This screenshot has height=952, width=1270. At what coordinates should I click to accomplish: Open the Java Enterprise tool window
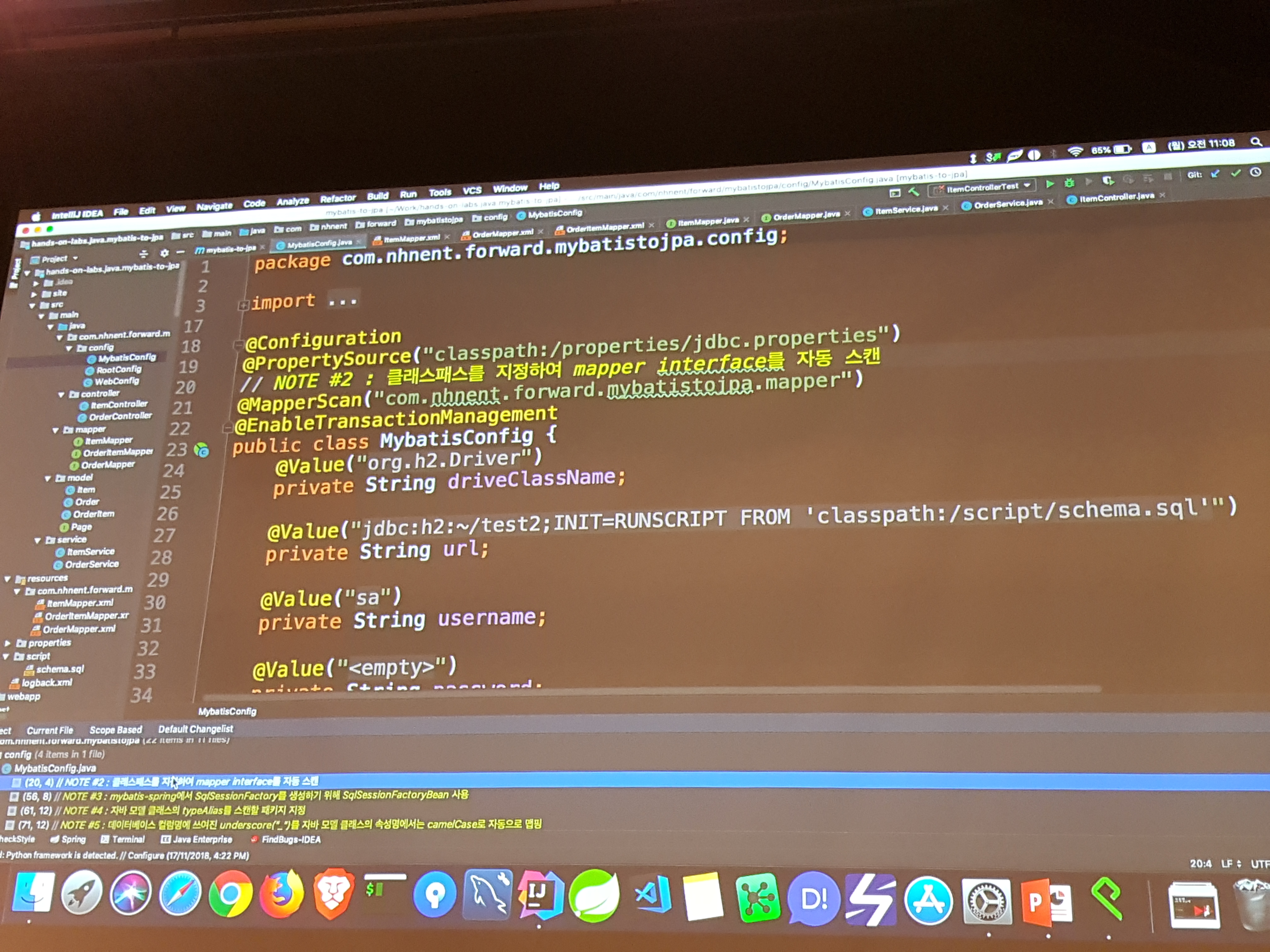(197, 840)
